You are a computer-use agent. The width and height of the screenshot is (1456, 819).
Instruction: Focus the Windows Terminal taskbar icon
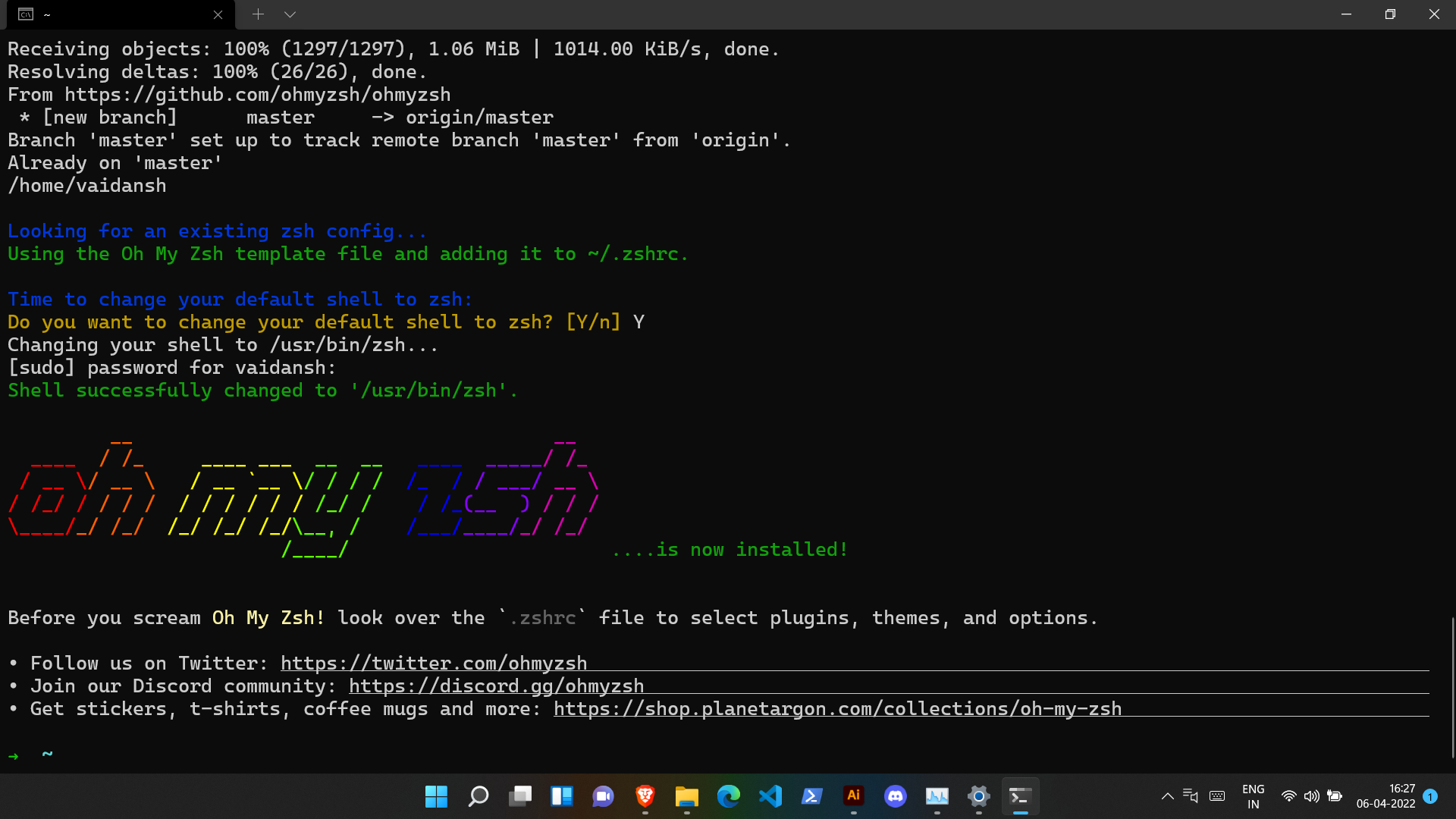point(1021,796)
